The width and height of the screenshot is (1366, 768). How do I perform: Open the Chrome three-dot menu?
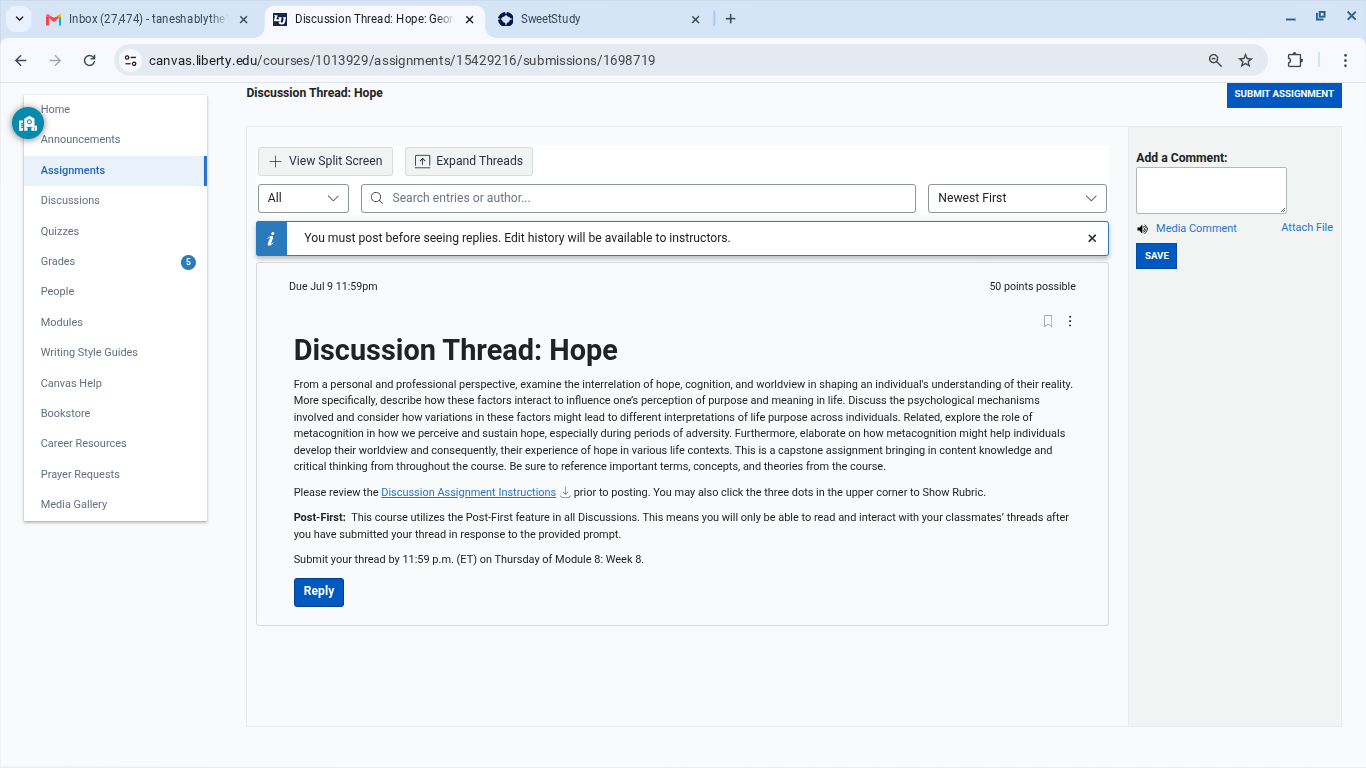(1345, 60)
